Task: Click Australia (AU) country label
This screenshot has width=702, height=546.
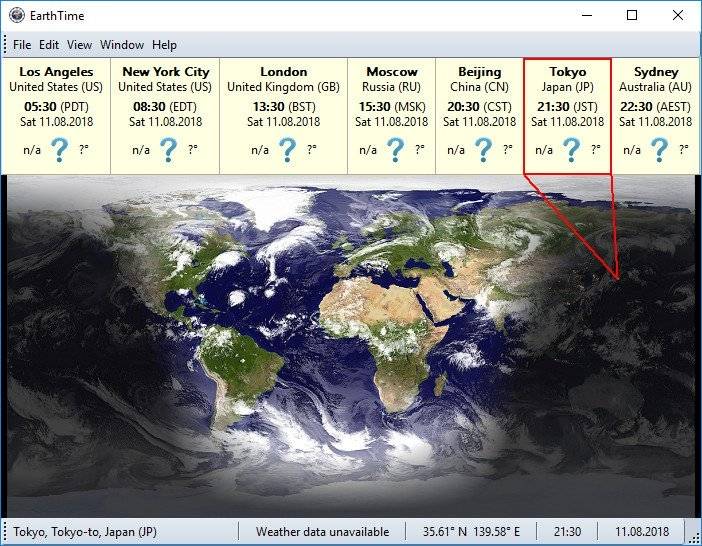Action: 656,87
